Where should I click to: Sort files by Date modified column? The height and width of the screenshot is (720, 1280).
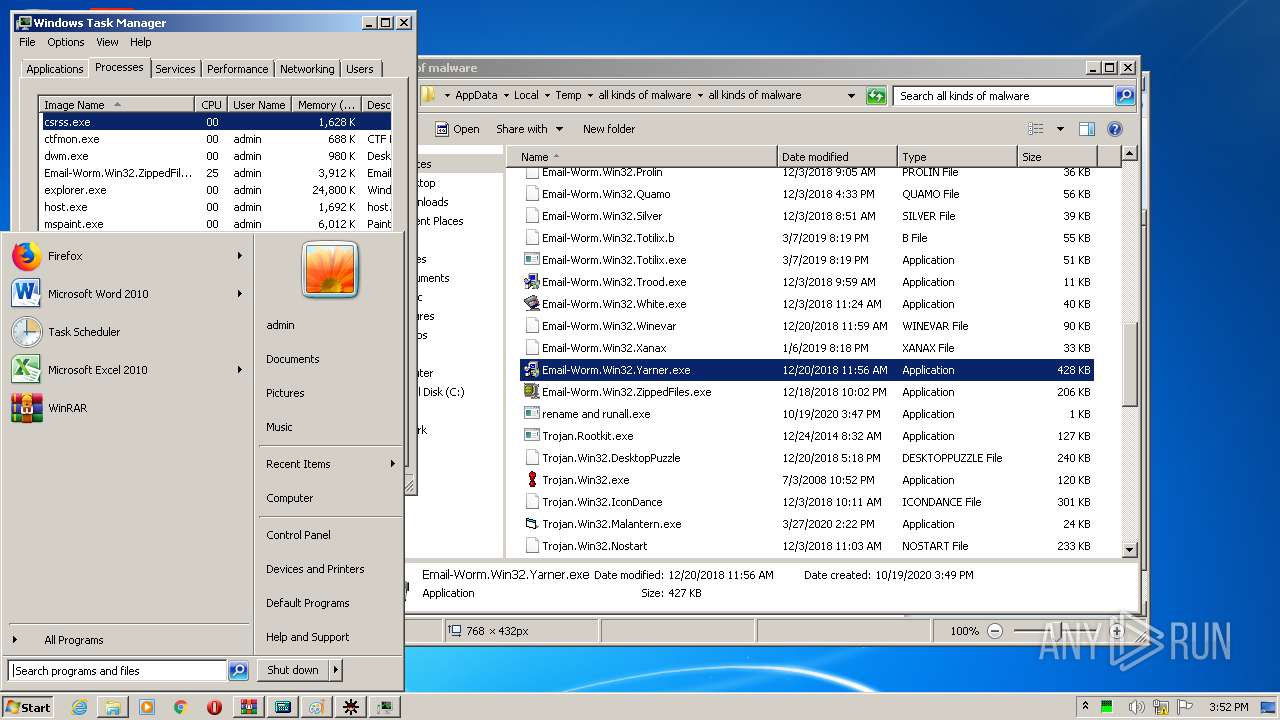(x=837, y=157)
